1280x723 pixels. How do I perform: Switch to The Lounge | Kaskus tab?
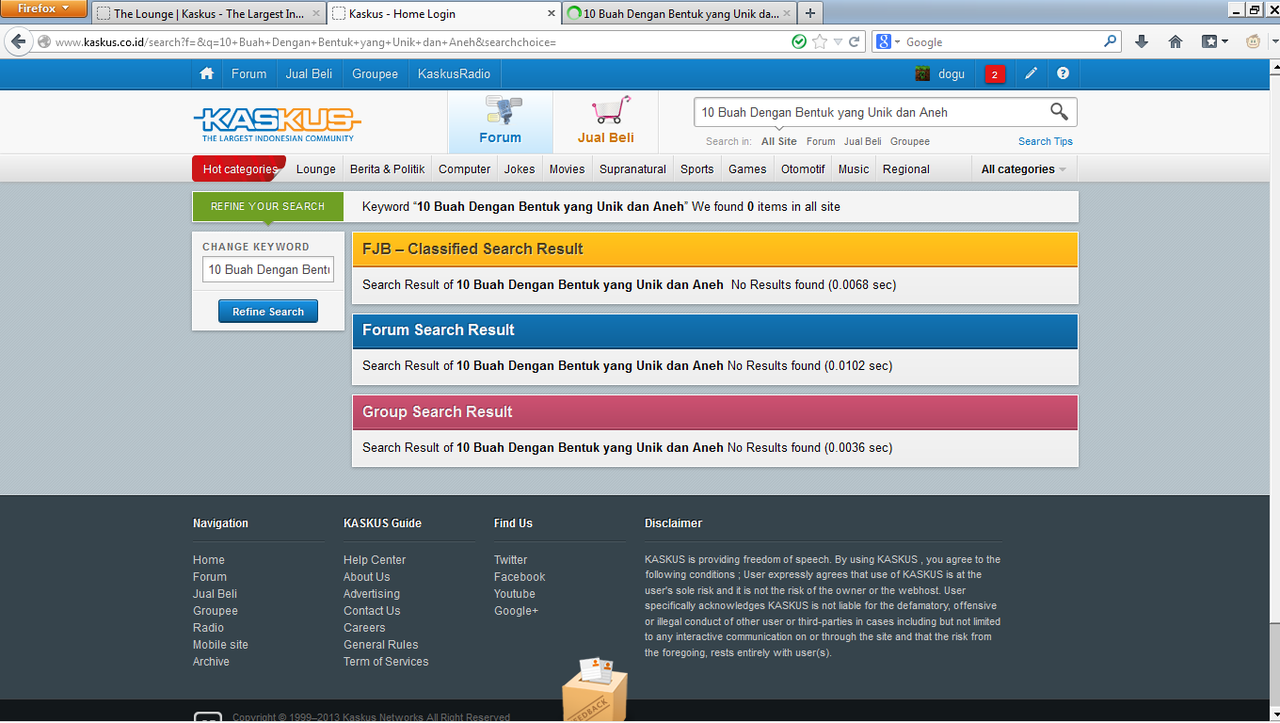[x=208, y=14]
